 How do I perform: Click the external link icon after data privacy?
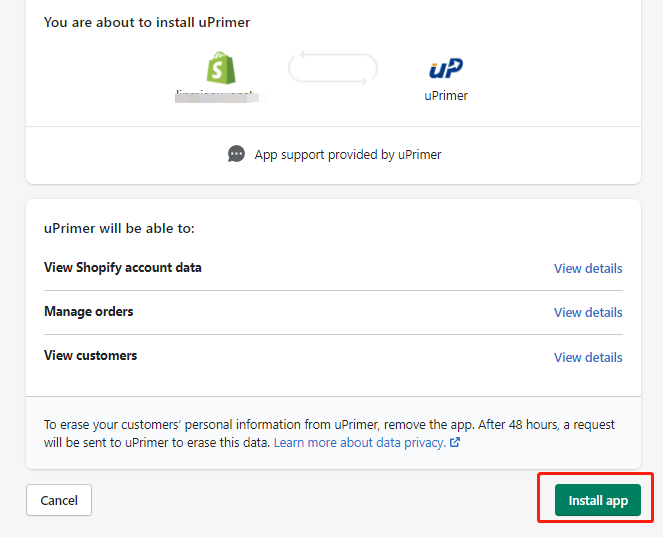455,442
